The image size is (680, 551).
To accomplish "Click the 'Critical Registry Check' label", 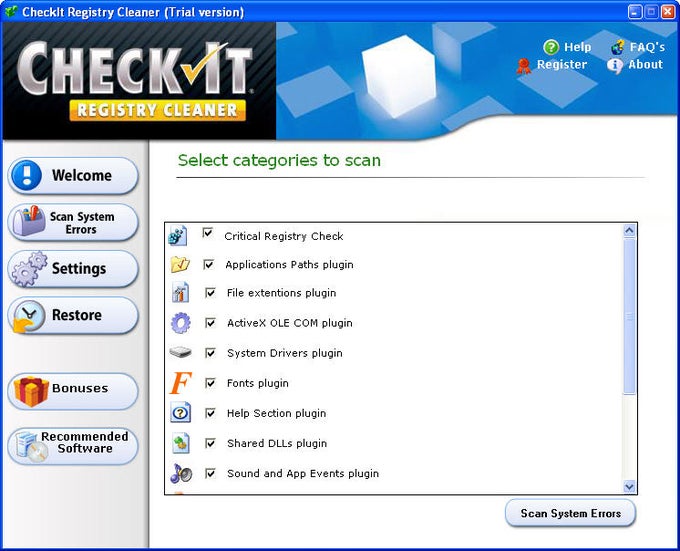I will [284, 236].
